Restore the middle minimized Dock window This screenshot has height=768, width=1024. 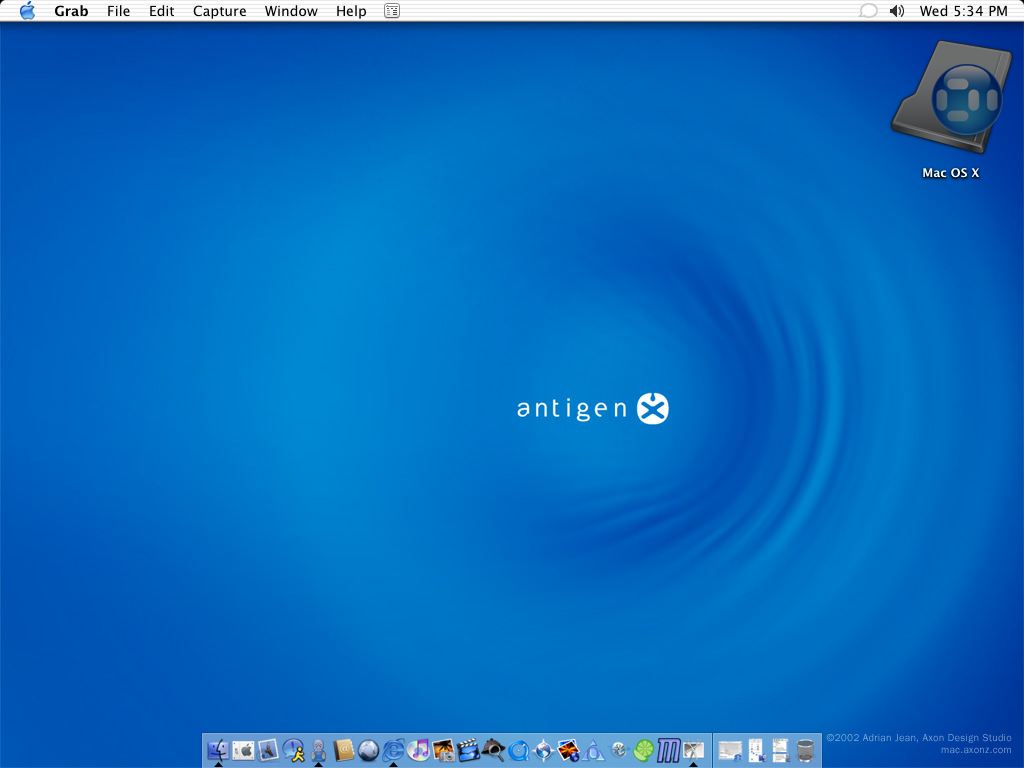[x=756, y=750]
